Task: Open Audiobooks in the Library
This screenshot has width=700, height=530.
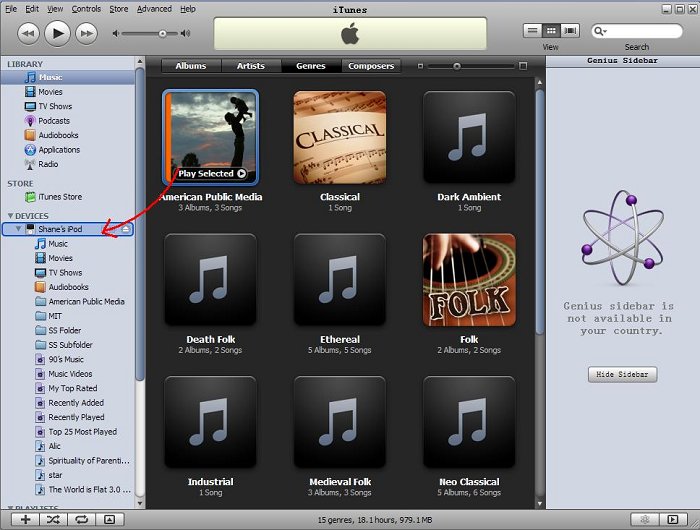Action: tap(68, 135)
